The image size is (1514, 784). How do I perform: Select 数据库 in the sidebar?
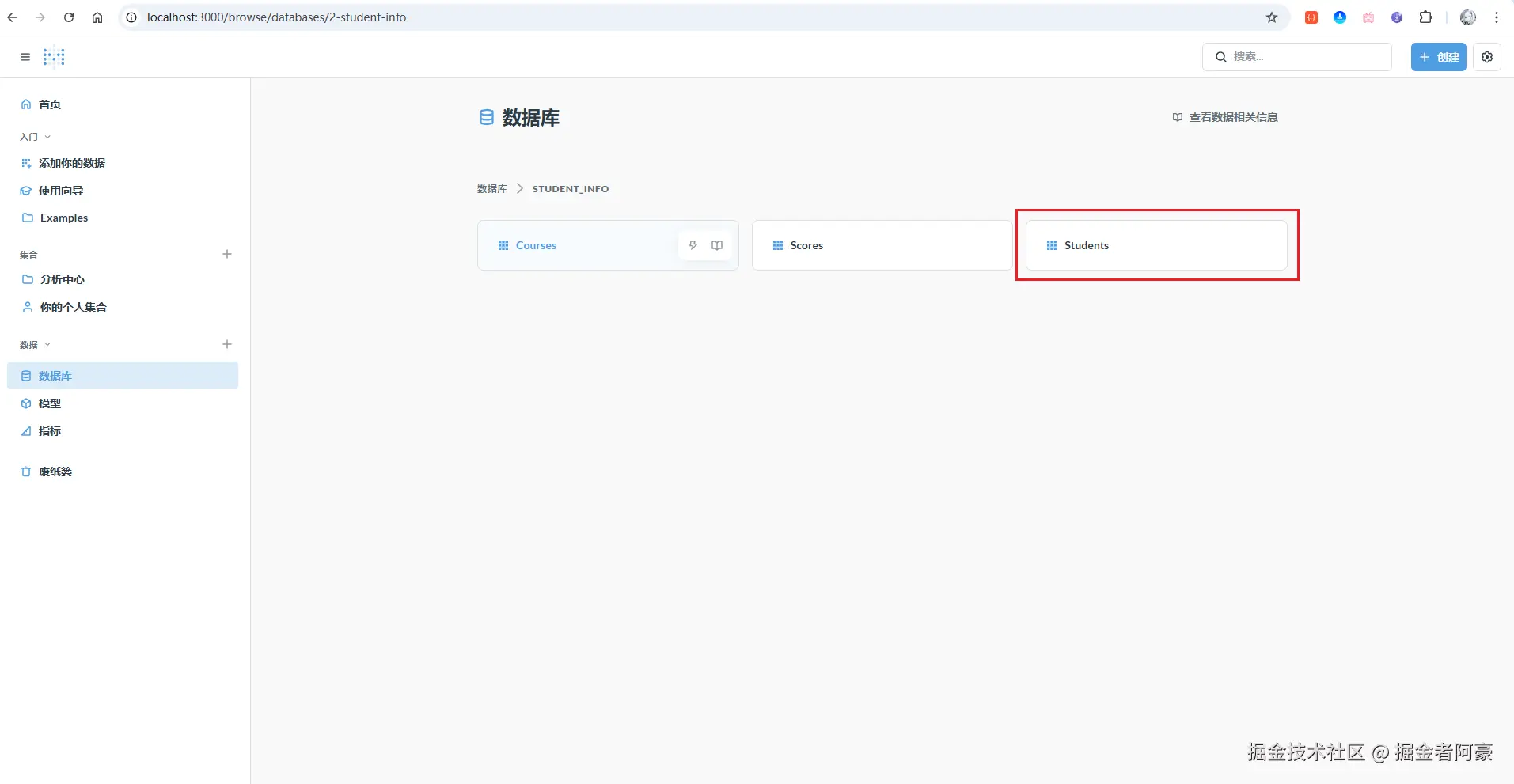123,376
